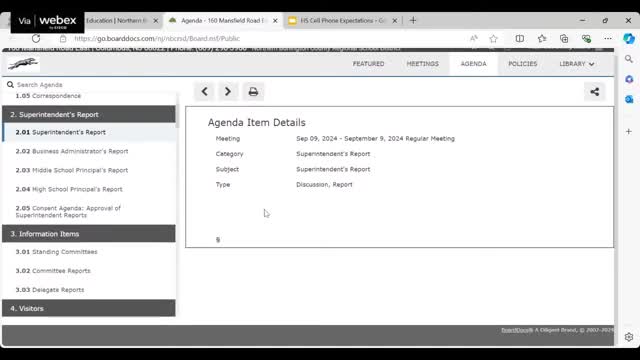Print the agenda item
This screenshot has width=640, height=360.
tap(253, 92)
